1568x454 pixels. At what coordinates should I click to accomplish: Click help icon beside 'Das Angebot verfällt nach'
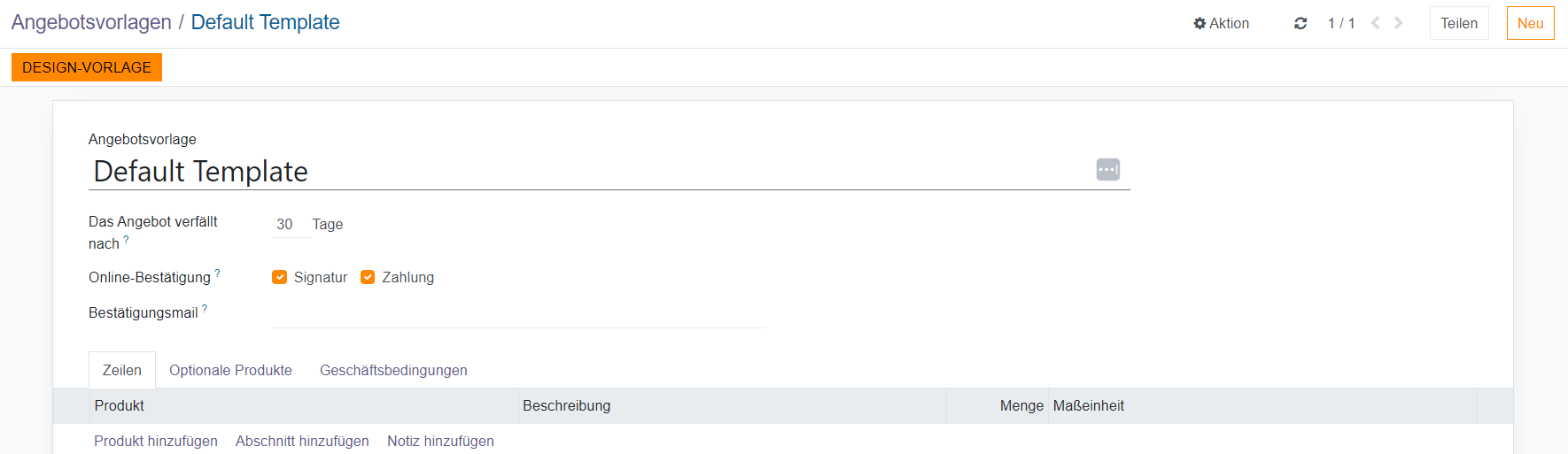tap(126, 240)
